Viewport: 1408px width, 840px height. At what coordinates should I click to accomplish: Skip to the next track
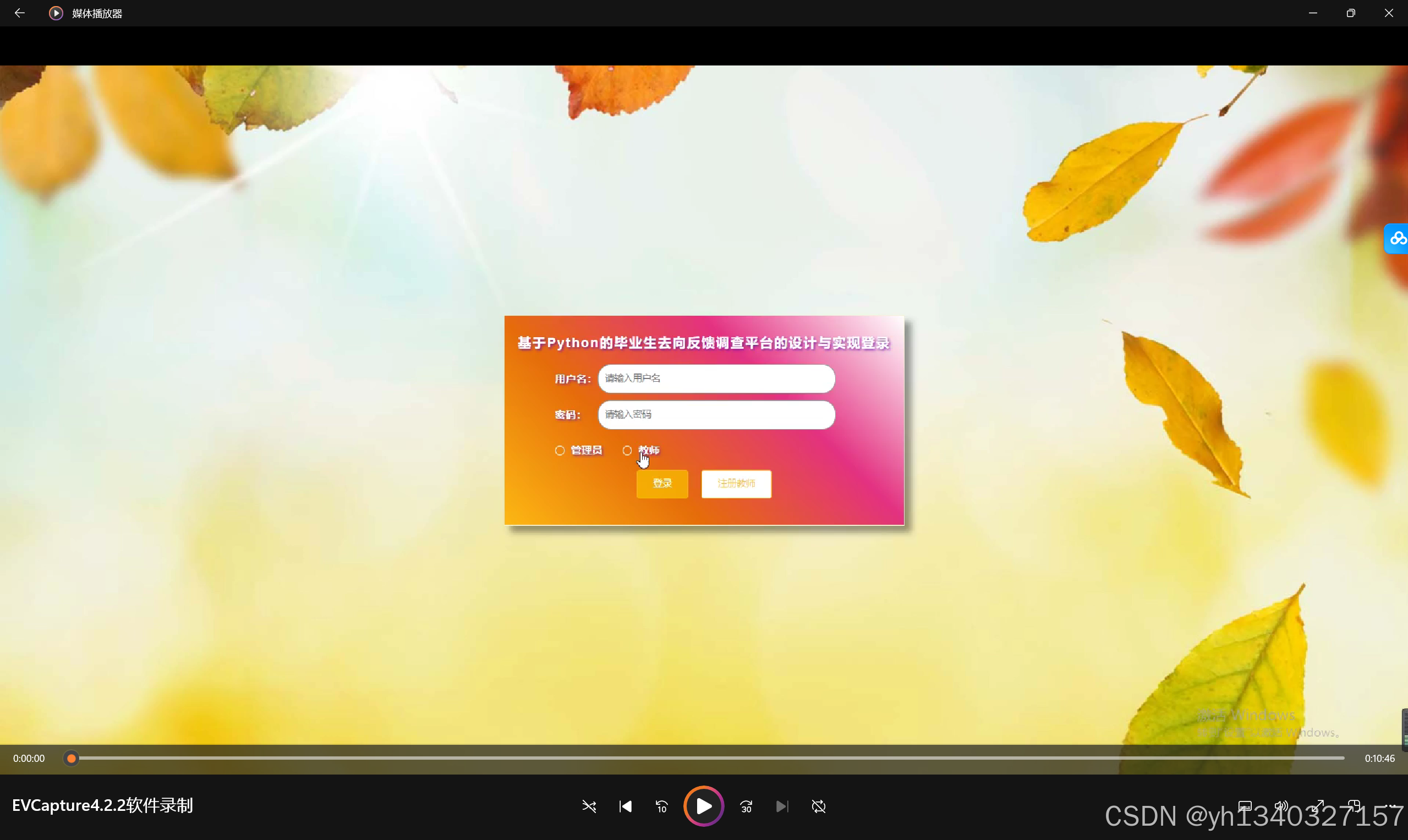coord(782,806)
